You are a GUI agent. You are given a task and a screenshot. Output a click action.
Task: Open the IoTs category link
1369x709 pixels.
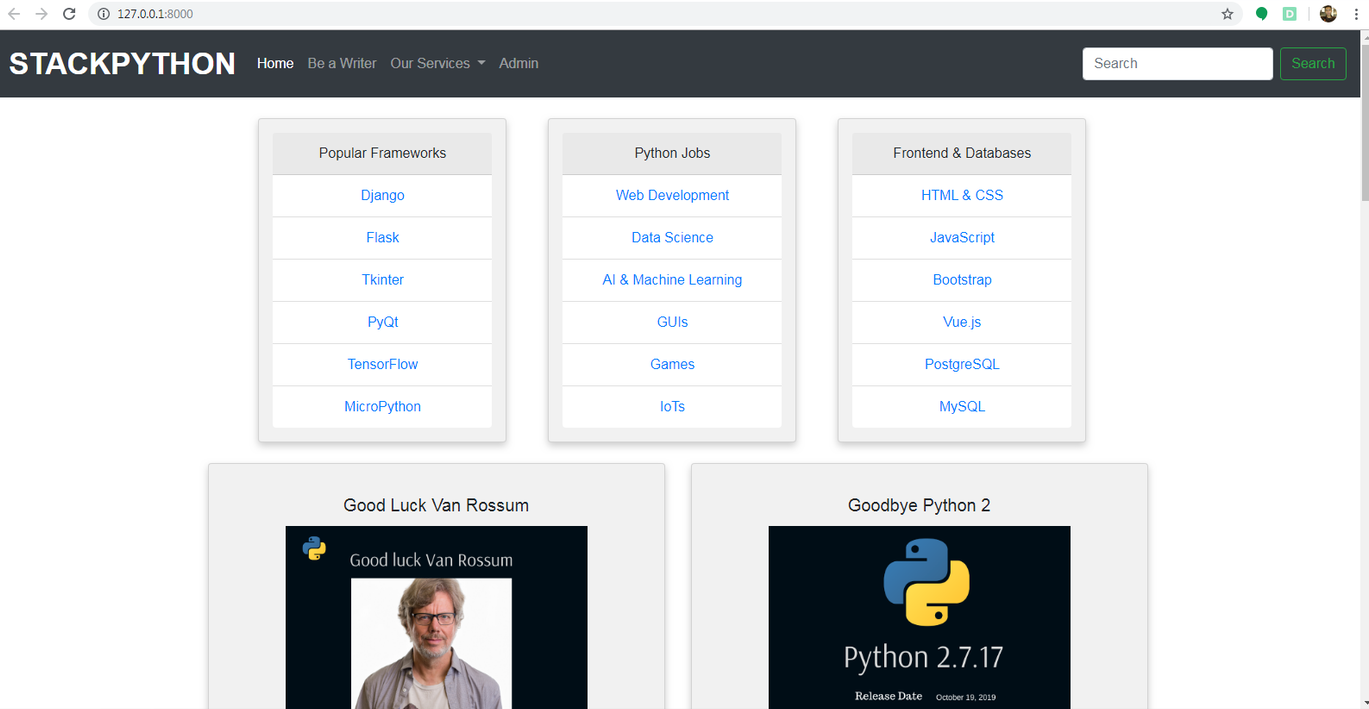coord(672,407)
